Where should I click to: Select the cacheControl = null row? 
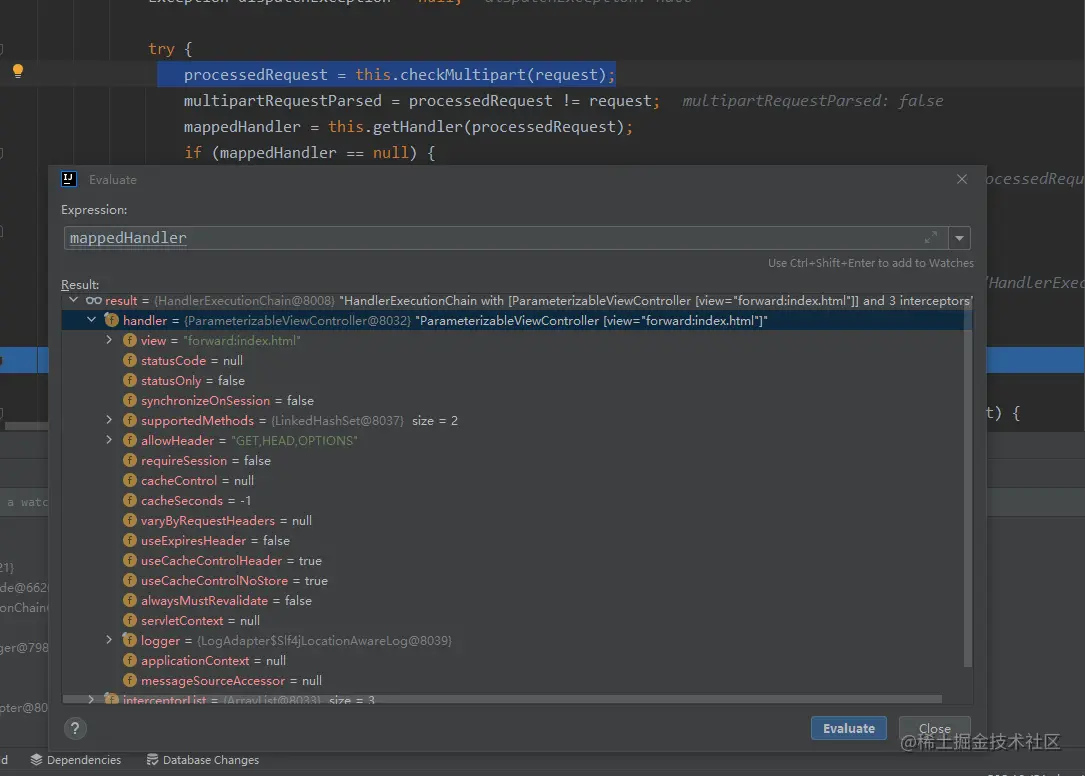point(513,480)
